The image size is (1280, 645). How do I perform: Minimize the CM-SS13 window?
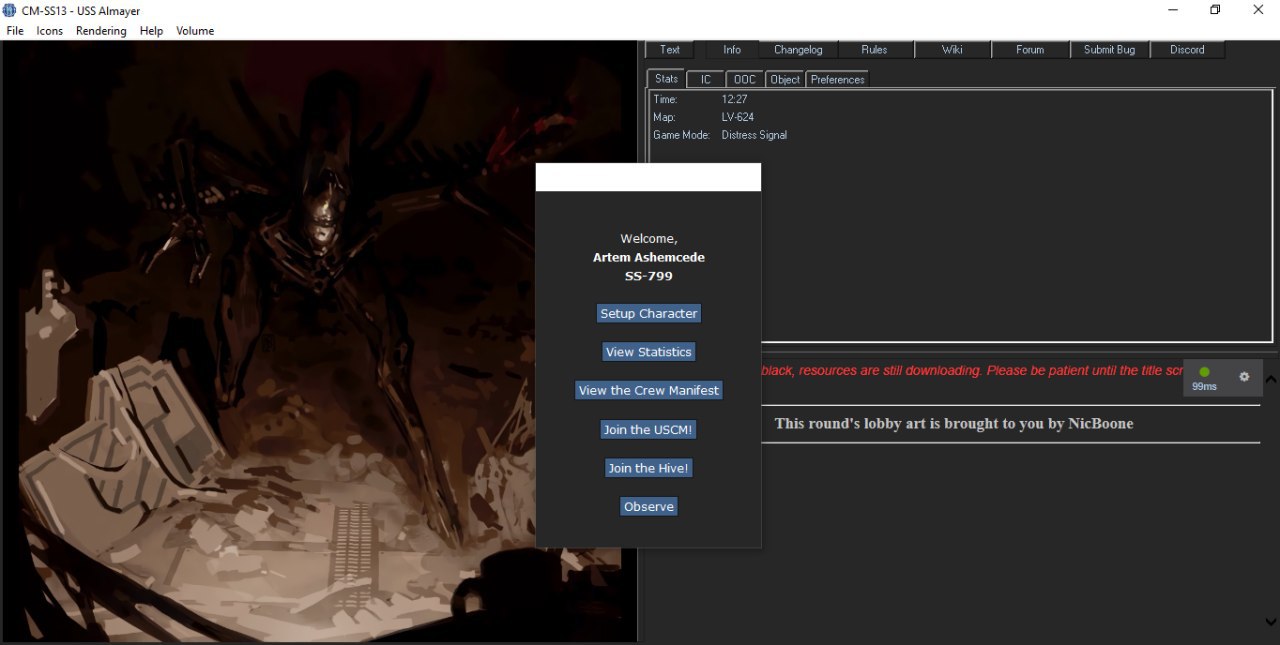1172,10
